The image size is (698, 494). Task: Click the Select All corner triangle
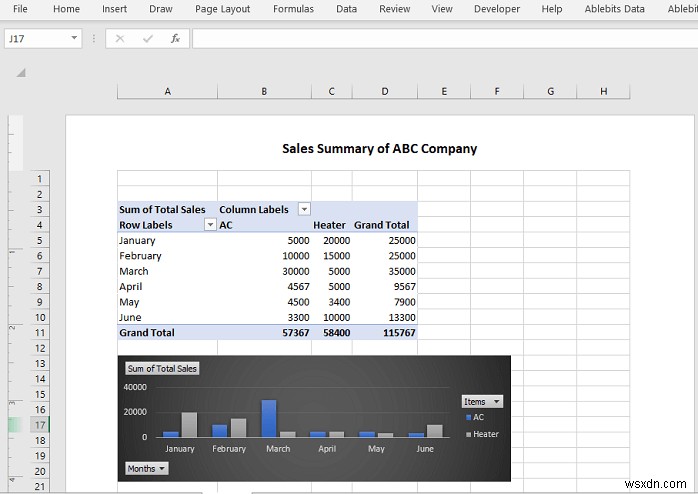[21, 73]
